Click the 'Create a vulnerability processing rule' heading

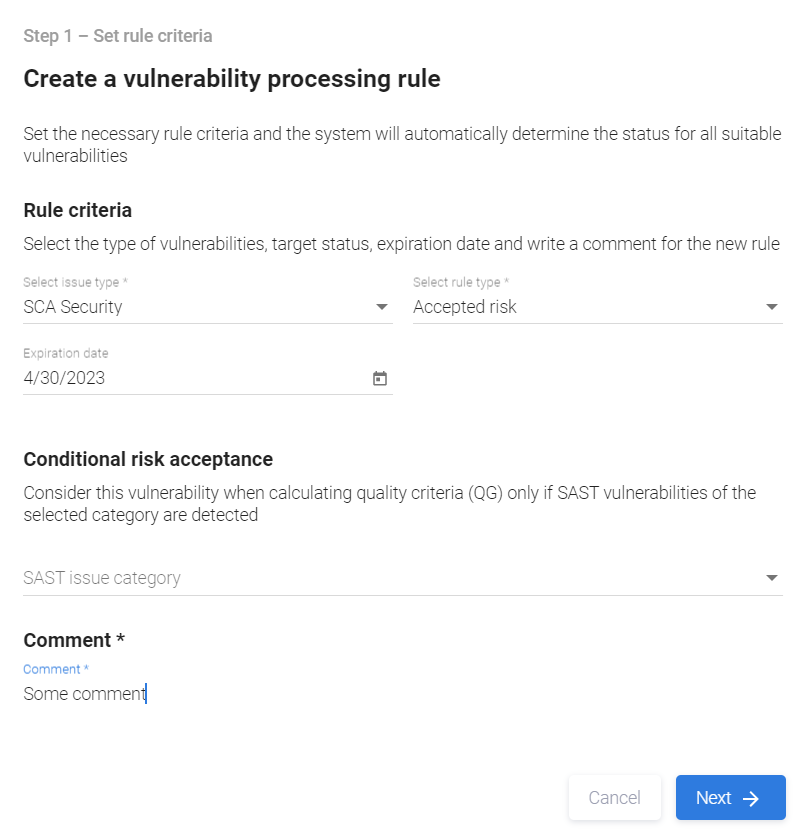click(232, 79)
